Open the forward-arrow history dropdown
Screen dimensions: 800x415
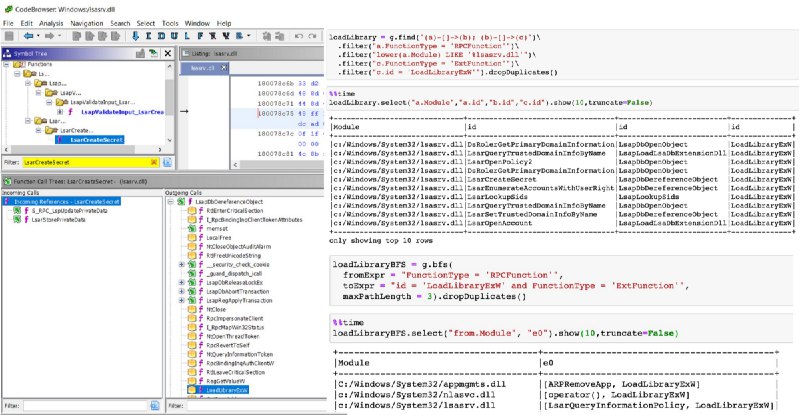tap(59, 36)
